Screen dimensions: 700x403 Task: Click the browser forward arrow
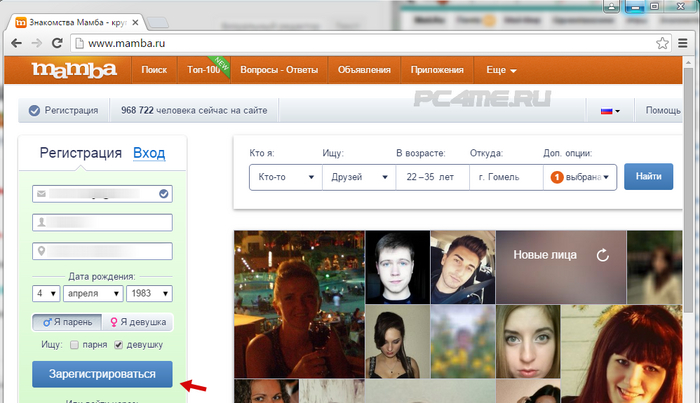click(35, 43)
